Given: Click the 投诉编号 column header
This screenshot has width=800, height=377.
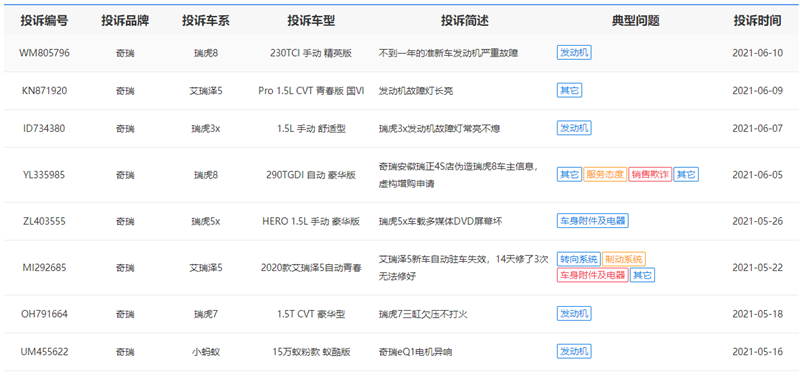Looking at the screenshot, I should pos(44,21).
